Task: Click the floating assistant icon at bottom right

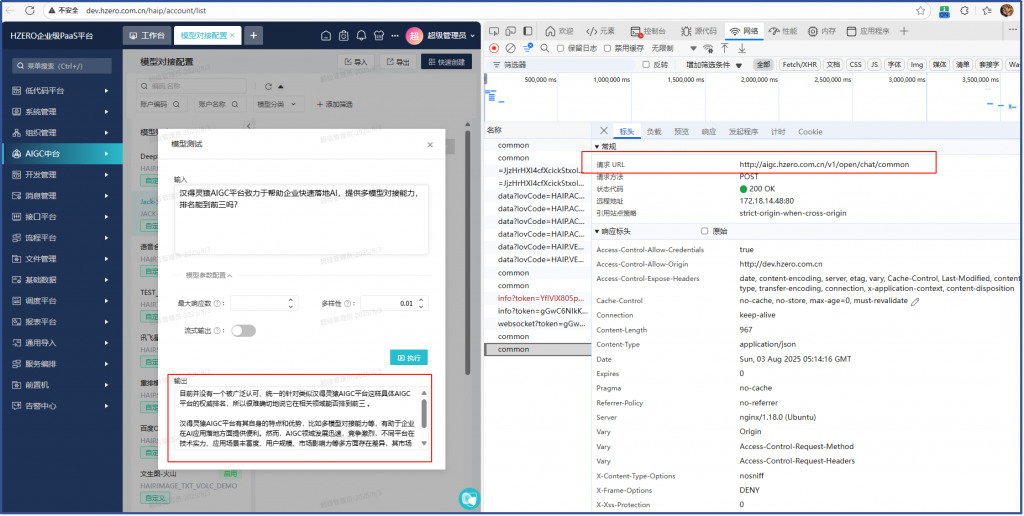Action: click(468, 497)
